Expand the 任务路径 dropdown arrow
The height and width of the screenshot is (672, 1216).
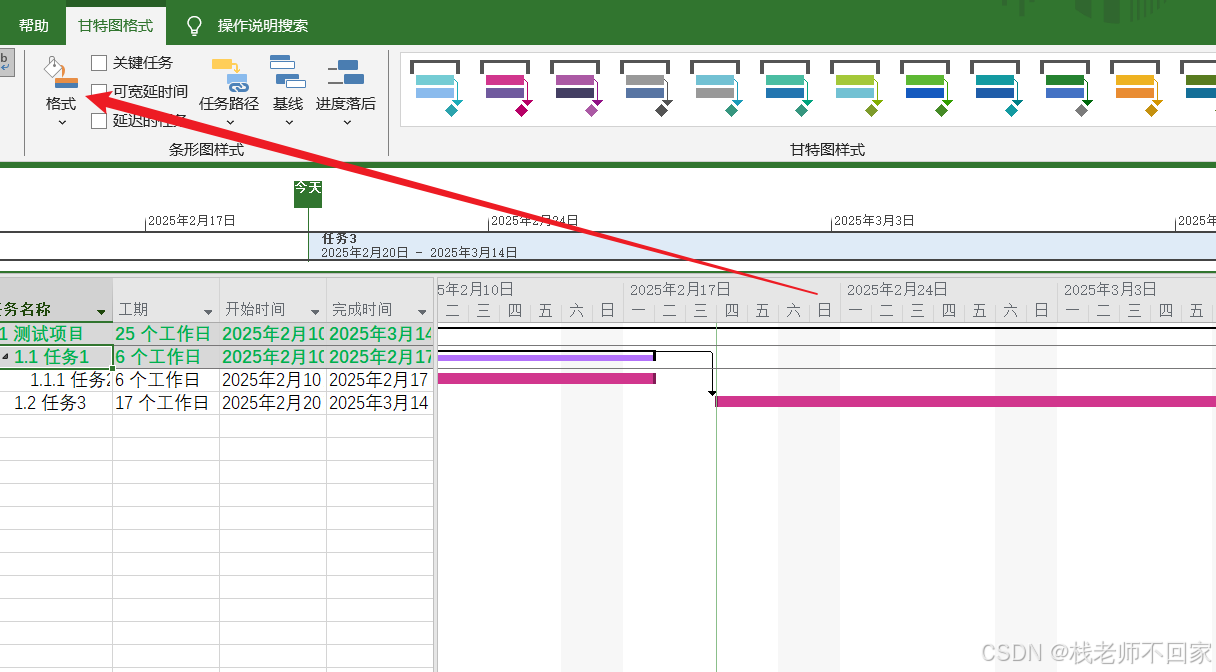coord(229,122)
